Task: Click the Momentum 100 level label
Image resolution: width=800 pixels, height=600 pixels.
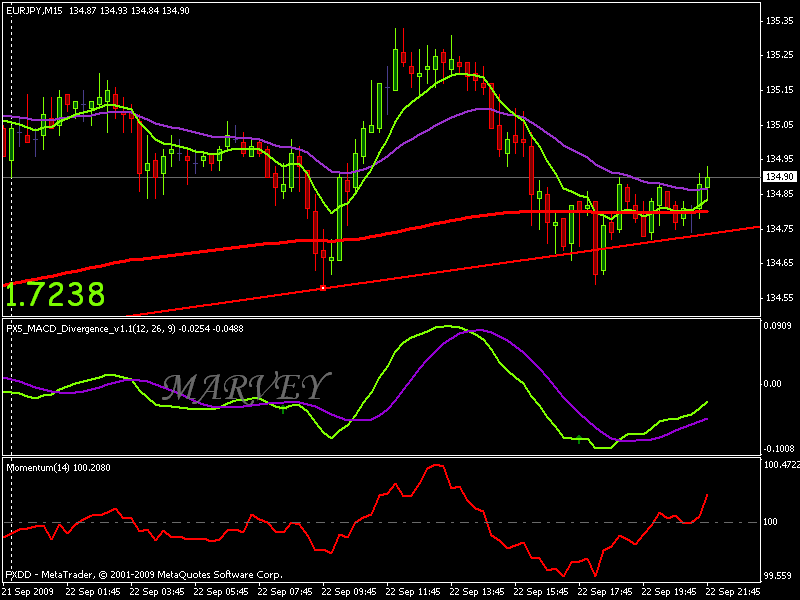Action: coord(770,522)
